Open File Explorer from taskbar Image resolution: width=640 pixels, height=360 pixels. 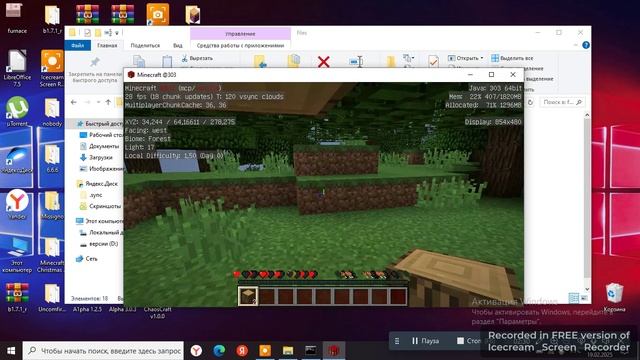[x=288, y=351]
